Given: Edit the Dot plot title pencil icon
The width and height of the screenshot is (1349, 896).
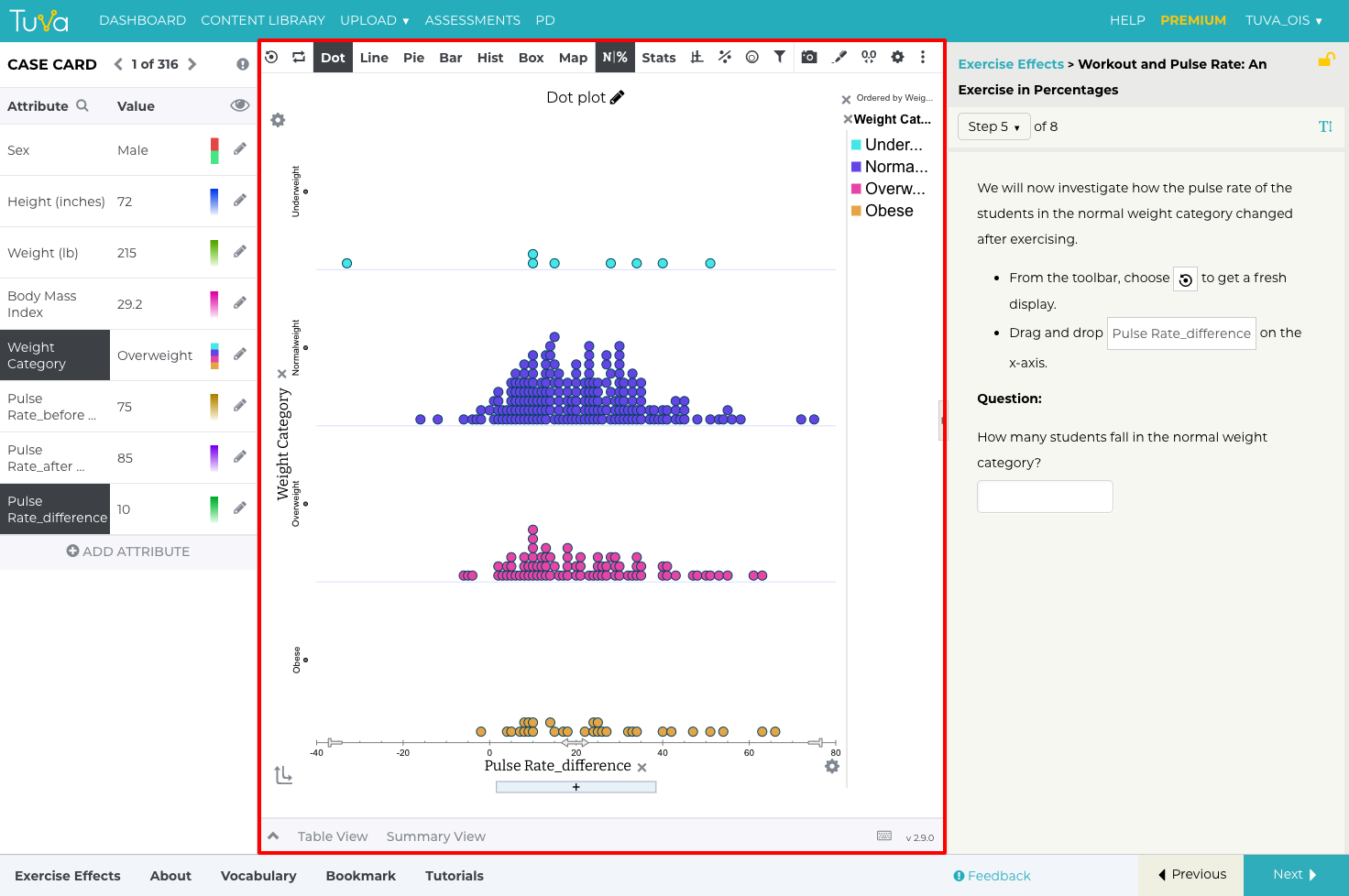Looking at the screenshot, I should click(618, 97).
